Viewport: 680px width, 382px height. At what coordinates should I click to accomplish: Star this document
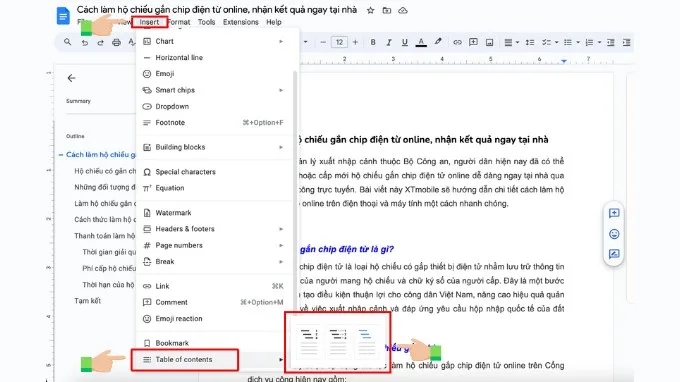click(x=370, y=10)
